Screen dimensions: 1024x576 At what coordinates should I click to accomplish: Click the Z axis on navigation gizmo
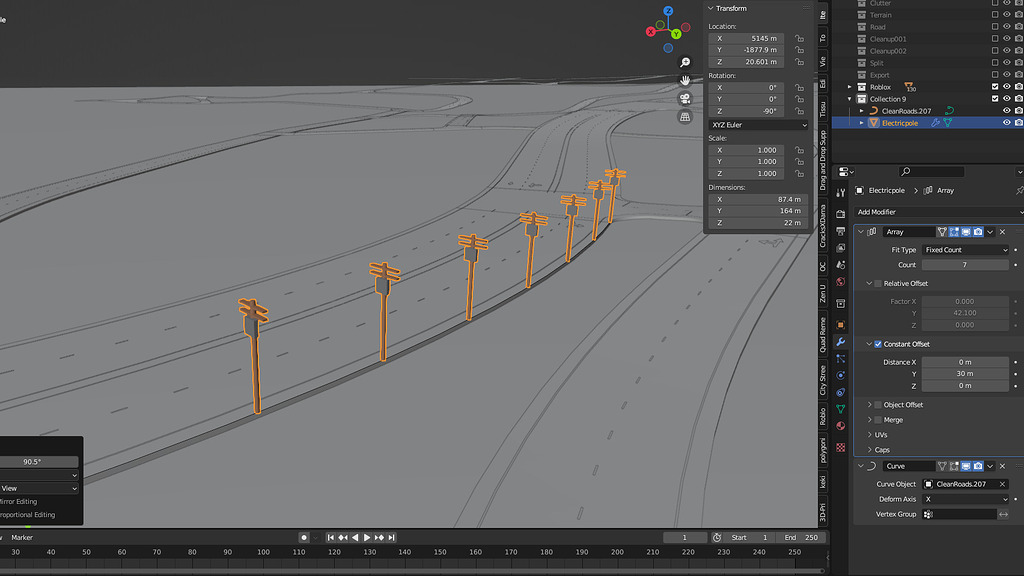[x=668, y=13]
